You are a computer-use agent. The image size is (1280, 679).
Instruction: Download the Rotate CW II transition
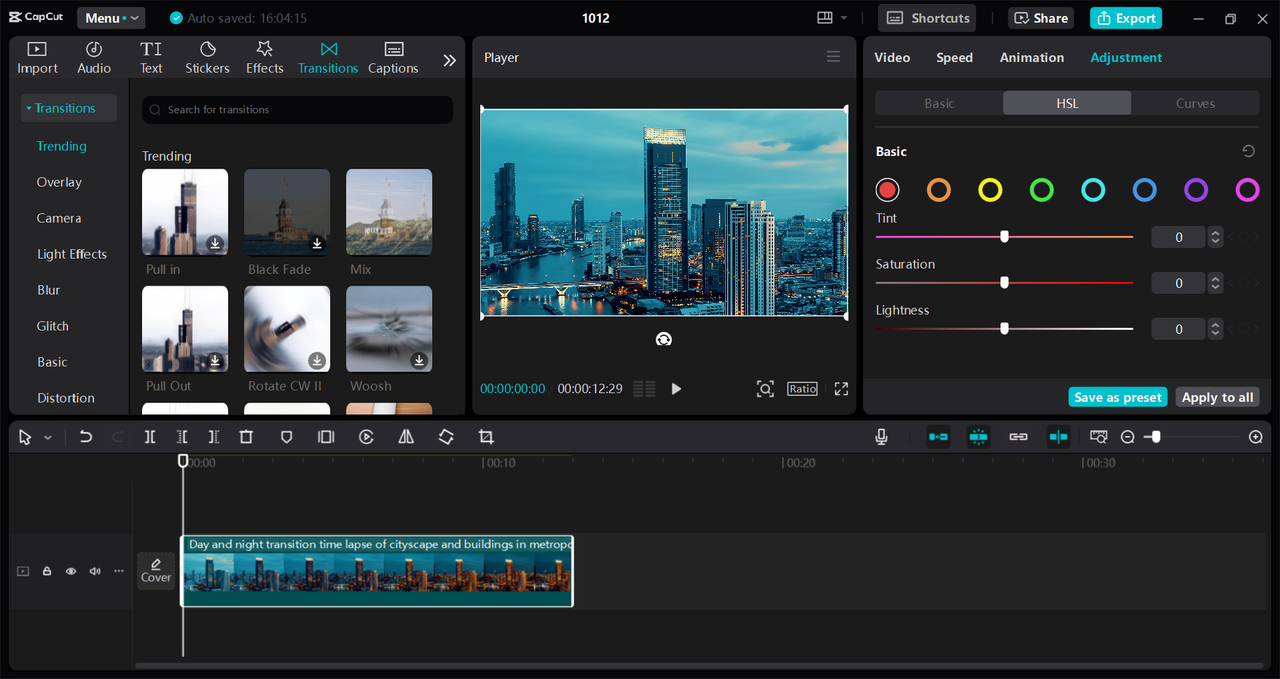pos(317,360)
